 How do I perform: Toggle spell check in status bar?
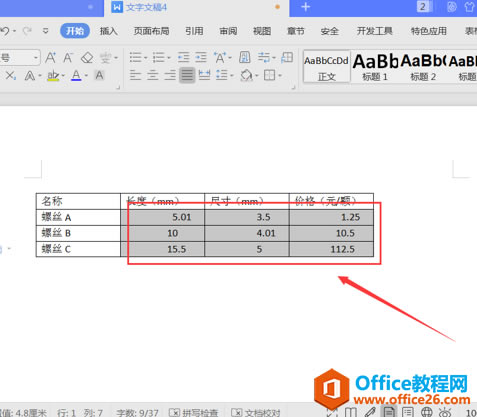coord(194,413)
